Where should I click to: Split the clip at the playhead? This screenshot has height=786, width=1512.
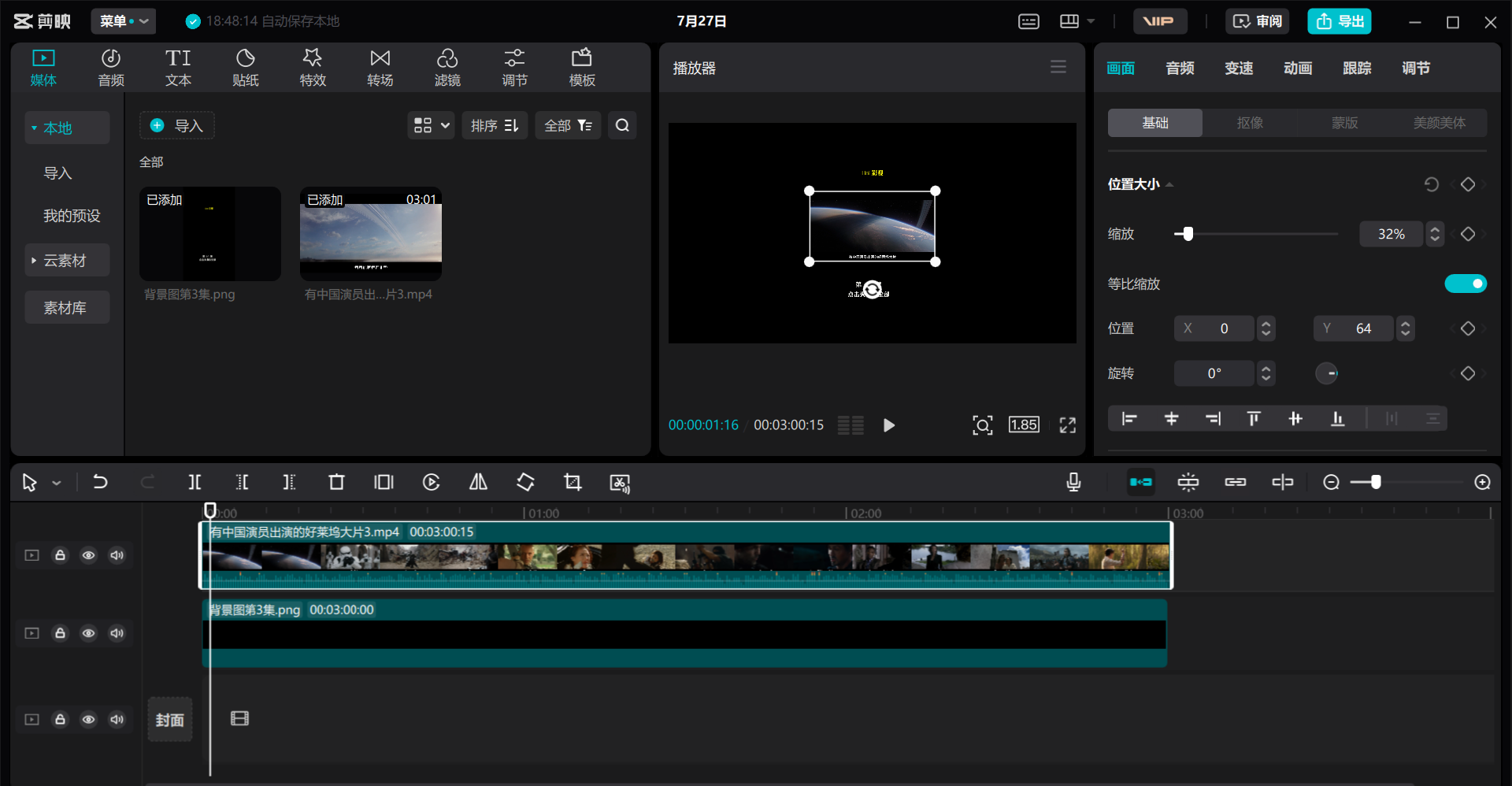(195, 482)
